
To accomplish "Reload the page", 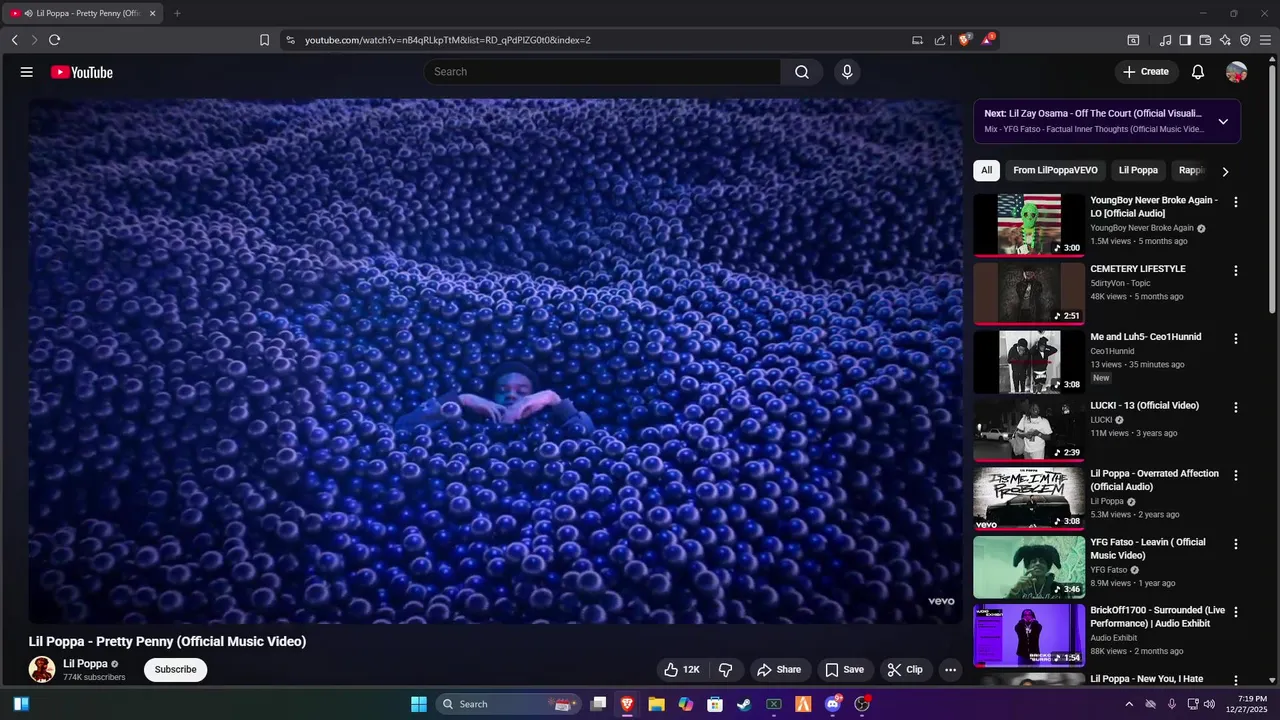I will (54, 40).
